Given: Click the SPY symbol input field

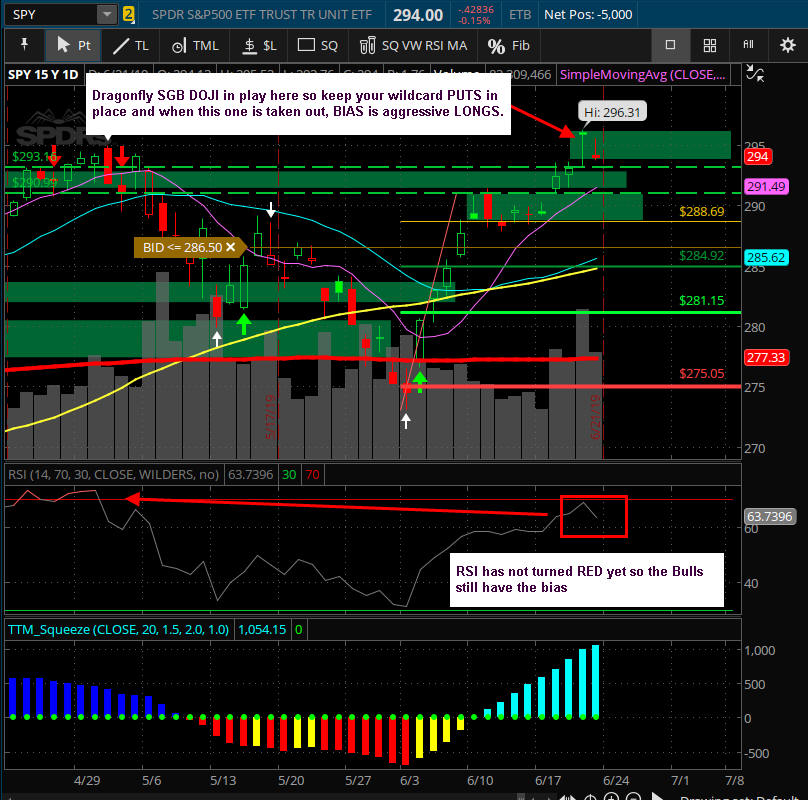Looking at the screenshot, I should (x=50, y=14).
